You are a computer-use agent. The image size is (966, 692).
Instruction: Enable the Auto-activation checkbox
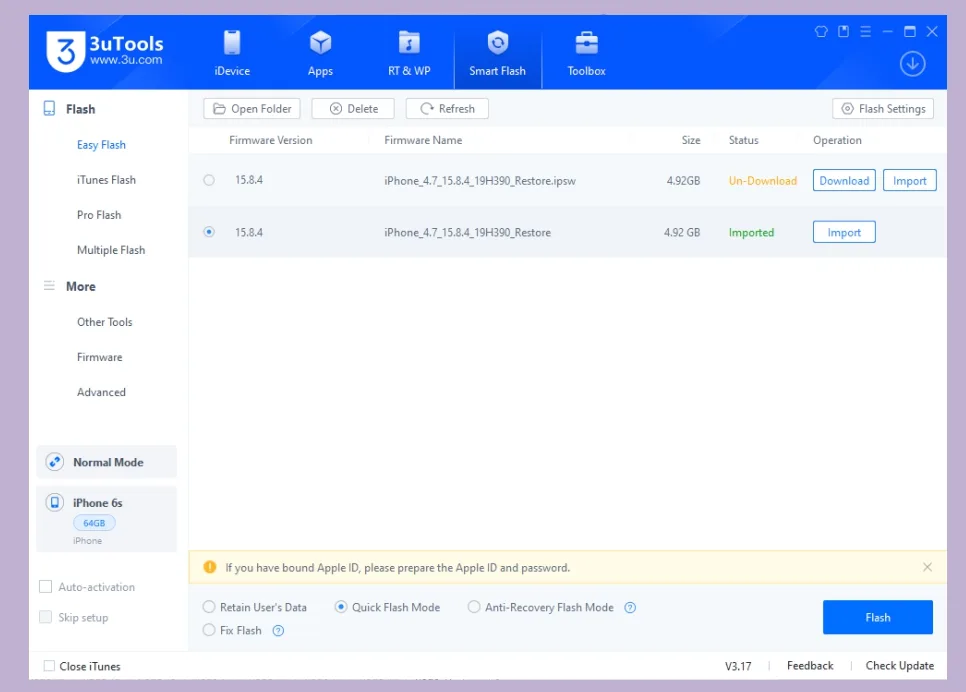46,587
